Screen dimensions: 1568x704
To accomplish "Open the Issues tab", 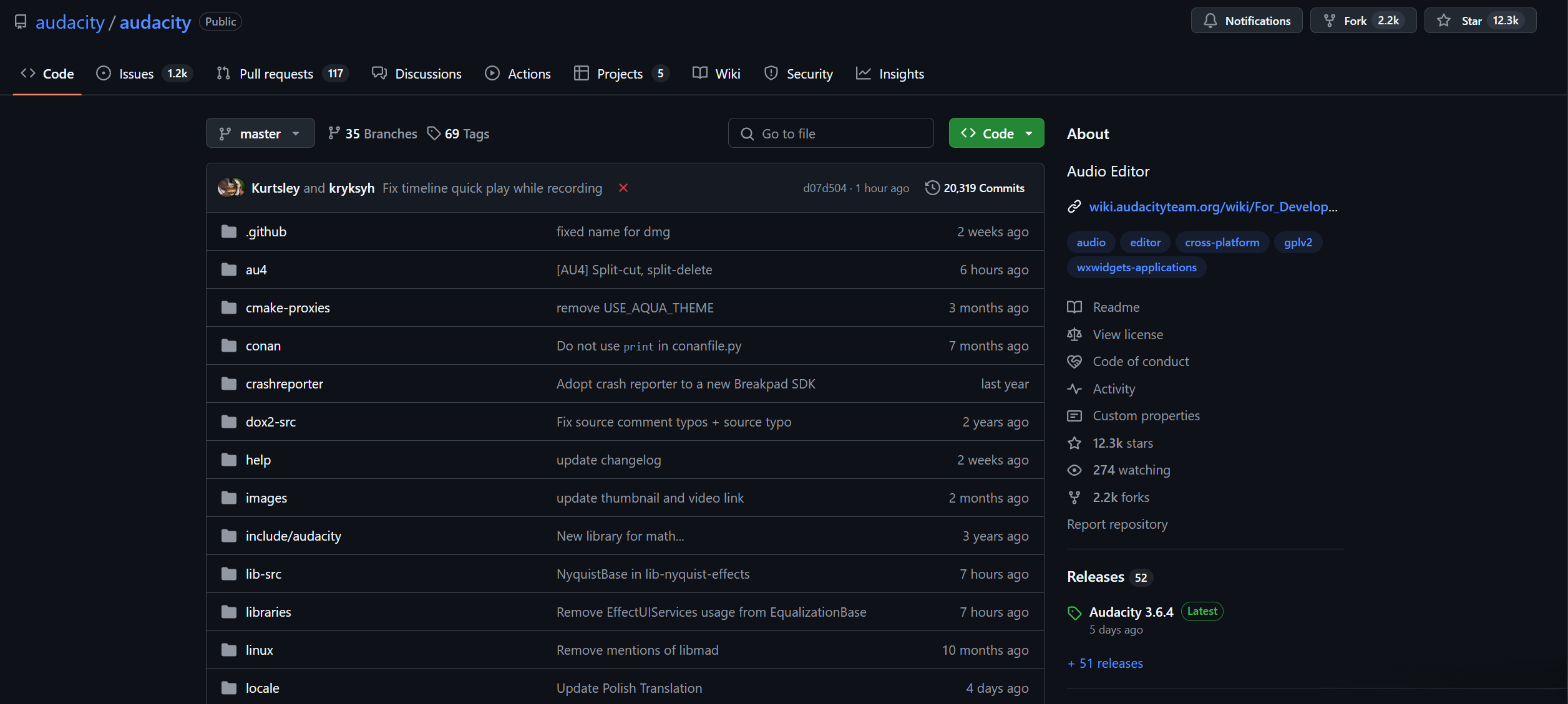I will 136,74.
